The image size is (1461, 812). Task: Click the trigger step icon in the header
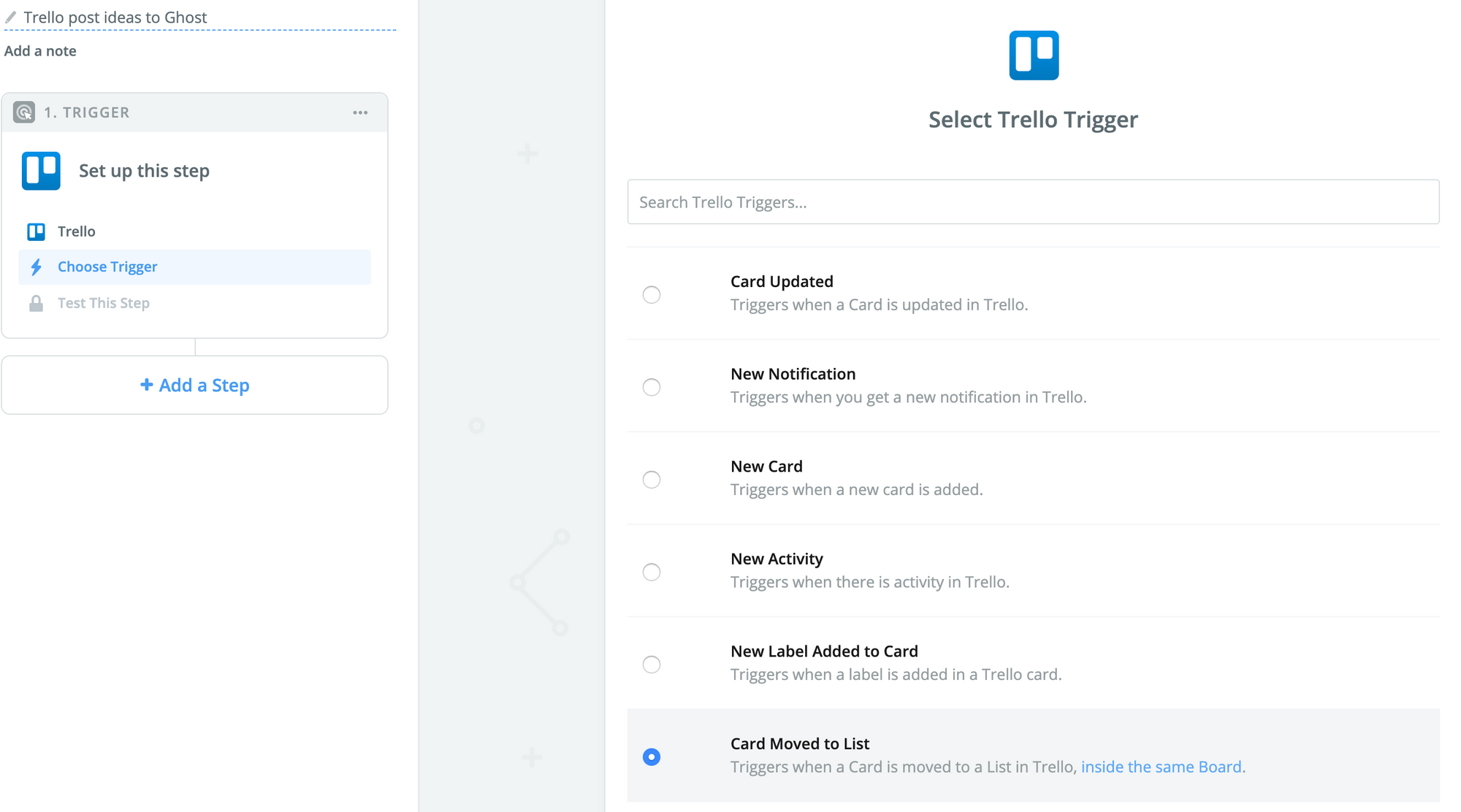(x=24, y=112)
